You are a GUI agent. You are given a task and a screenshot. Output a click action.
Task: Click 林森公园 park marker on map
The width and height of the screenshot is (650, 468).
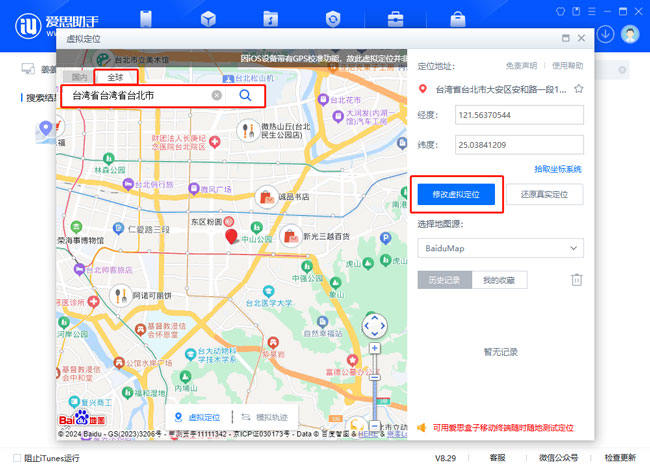109,158
